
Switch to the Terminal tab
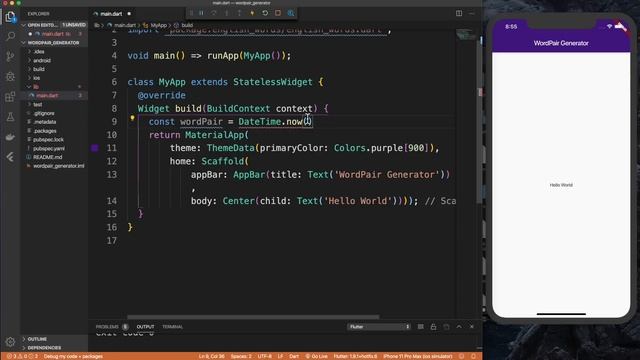point(173,327)
